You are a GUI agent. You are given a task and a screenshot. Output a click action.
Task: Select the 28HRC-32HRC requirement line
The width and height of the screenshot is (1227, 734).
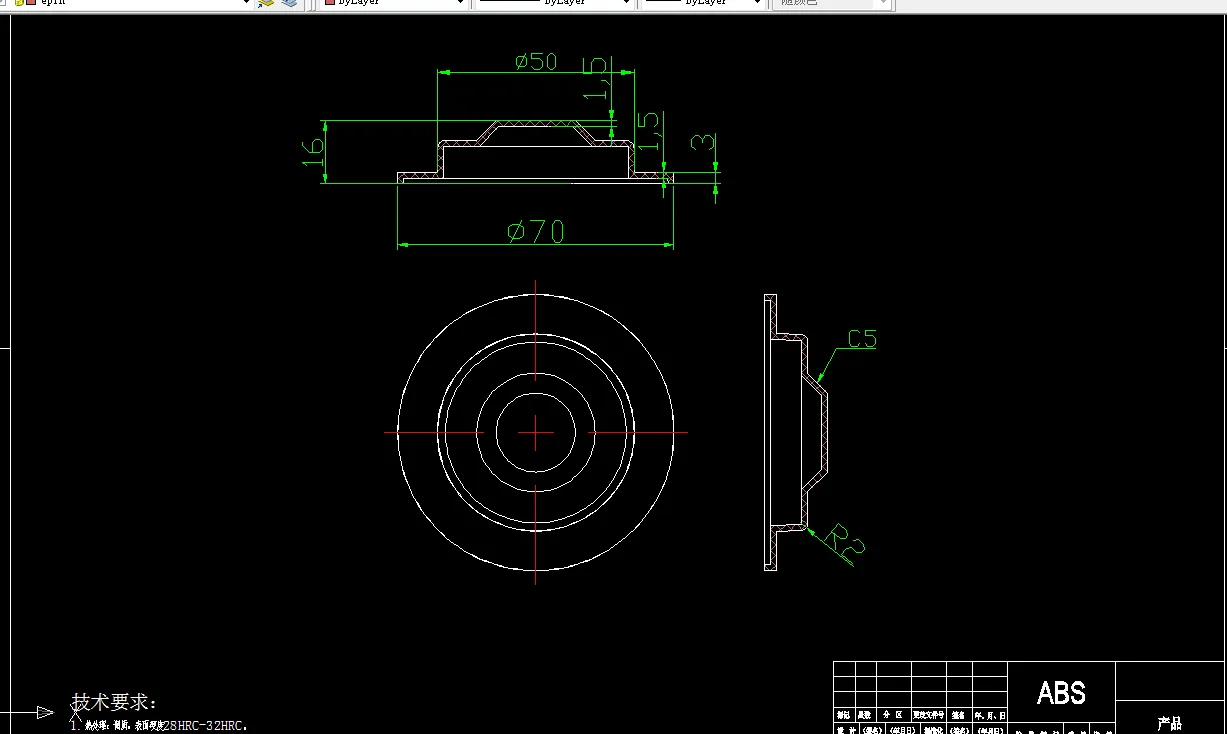coord(158,726)
